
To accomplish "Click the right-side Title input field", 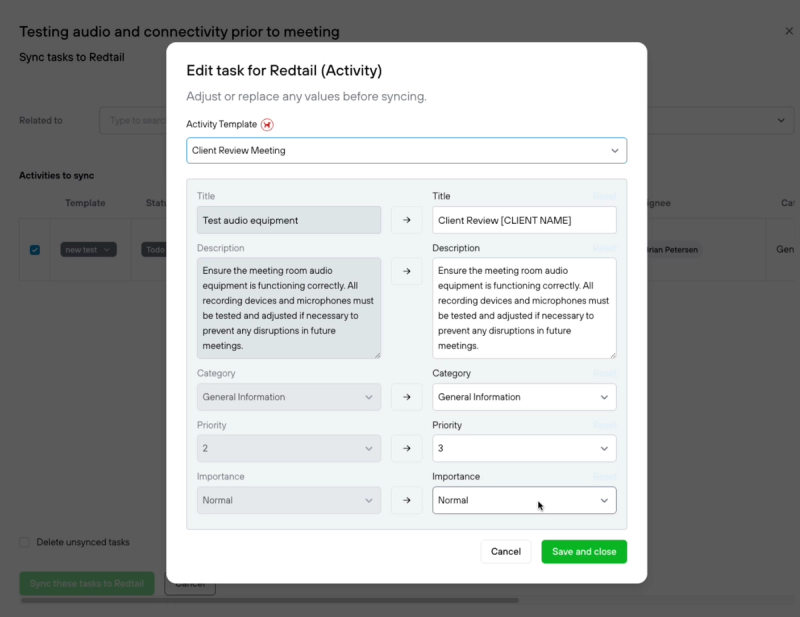I will (524, 220).
